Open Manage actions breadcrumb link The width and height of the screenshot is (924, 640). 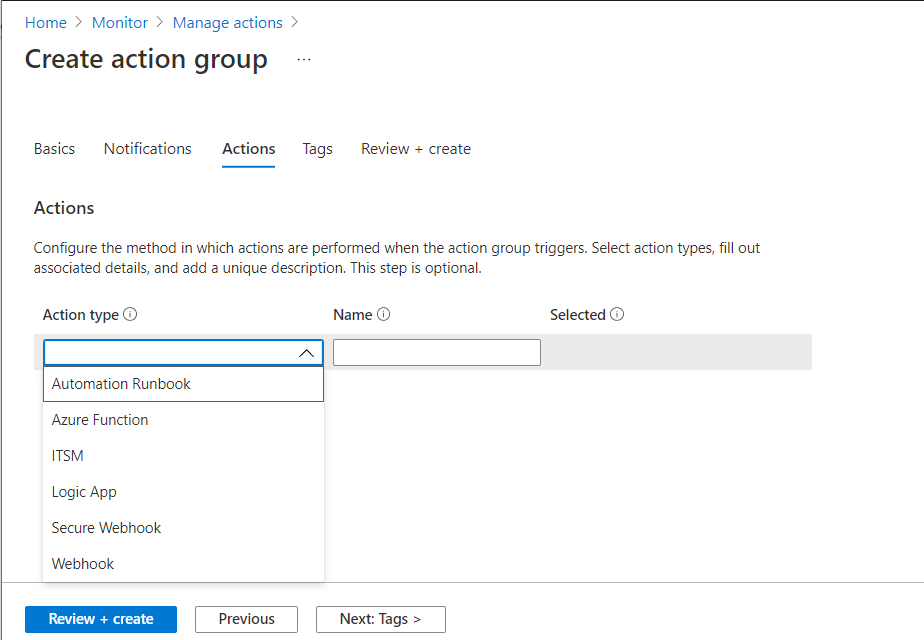click(x=227, y=23)
